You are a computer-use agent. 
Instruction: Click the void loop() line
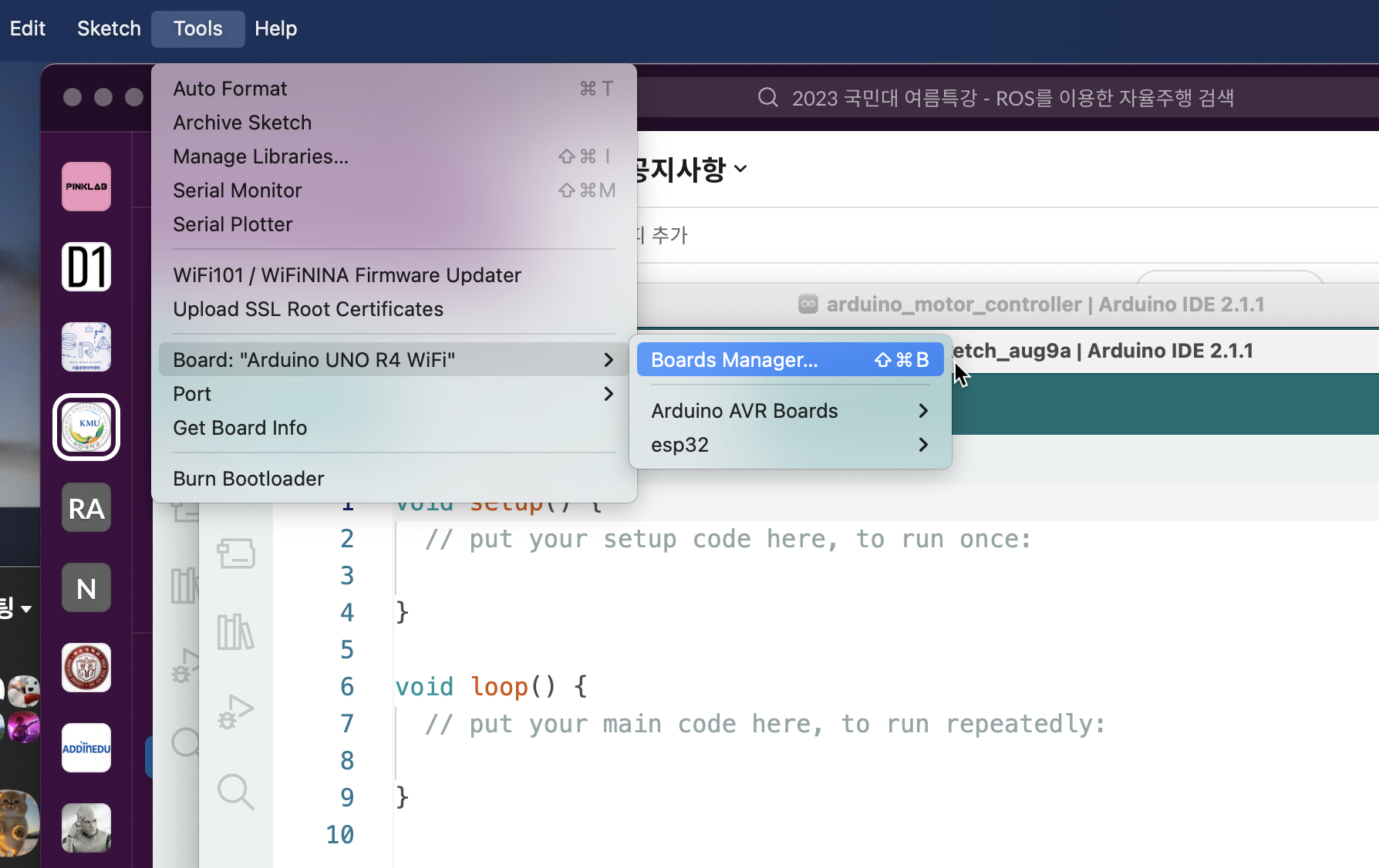coord(491,686)
